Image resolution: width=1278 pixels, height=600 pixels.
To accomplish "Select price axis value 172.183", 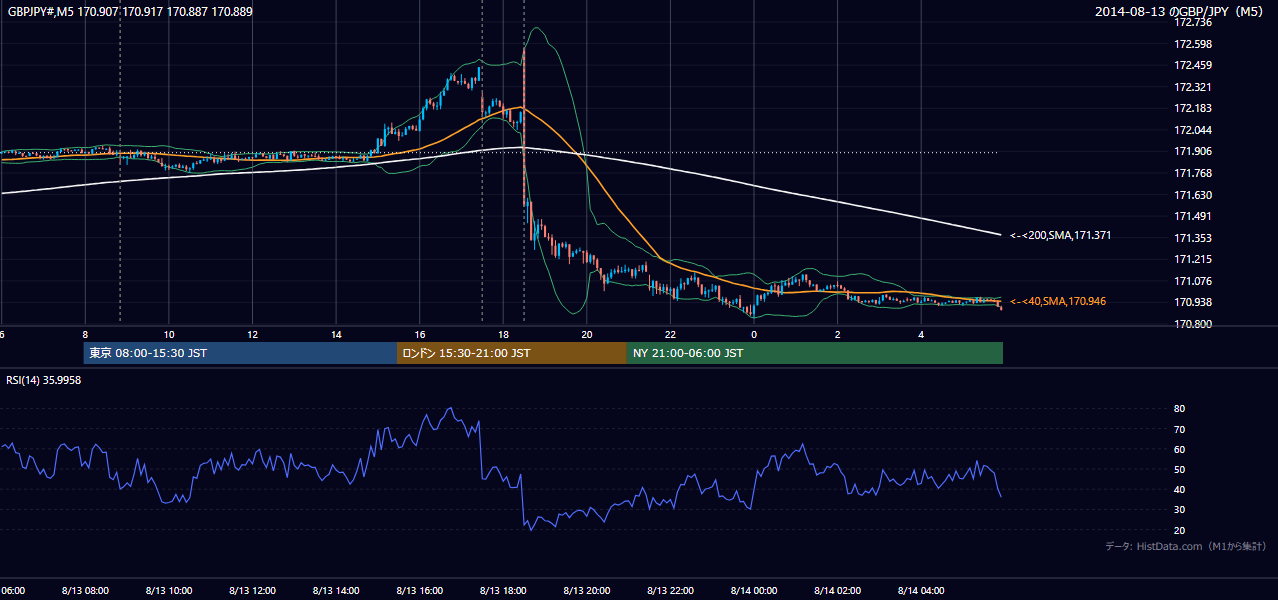I will click(x=1193, y=108).
